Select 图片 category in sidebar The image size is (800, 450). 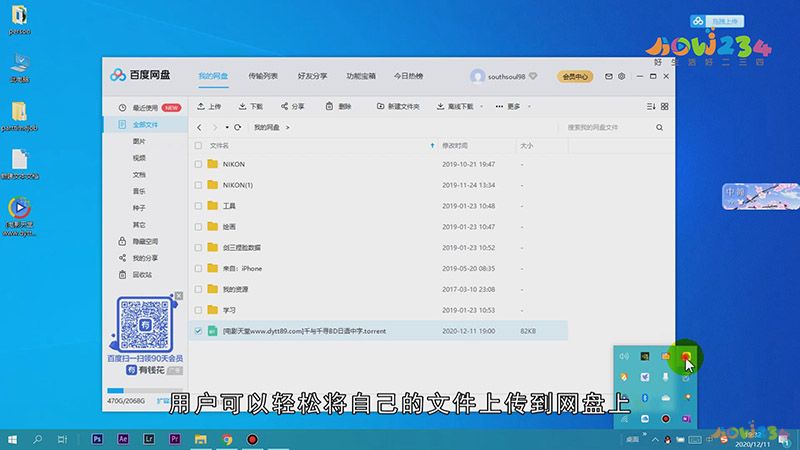[139, 141]
